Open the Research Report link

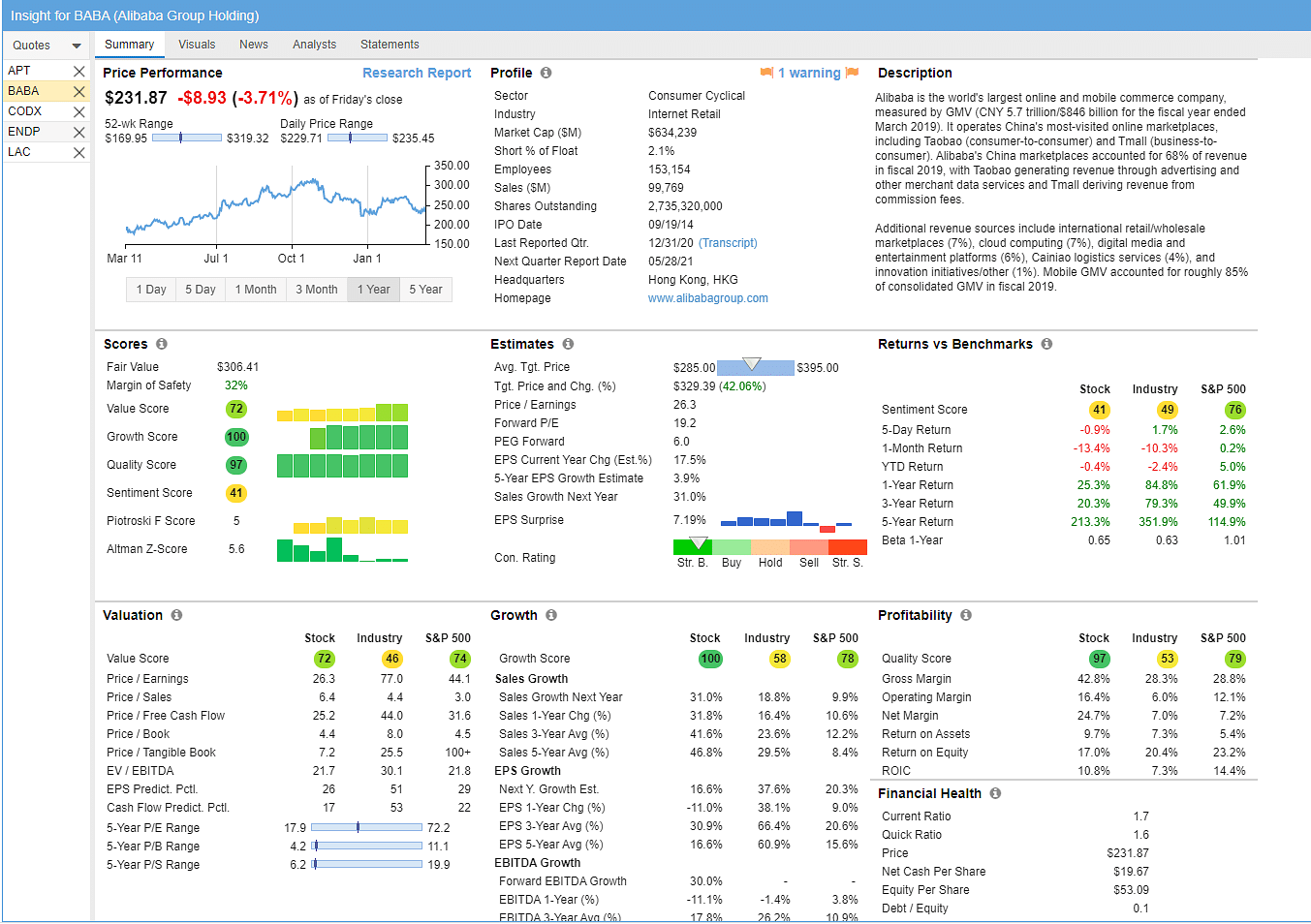pos(417,73)
